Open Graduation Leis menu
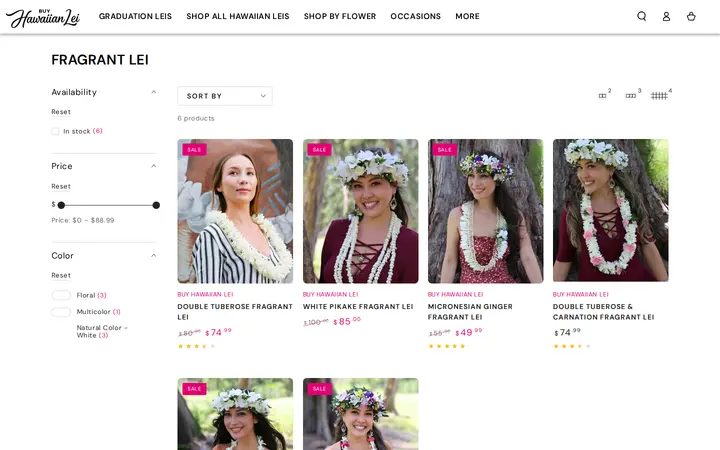Screen dimensions: 720x450 tap(135, 16)
